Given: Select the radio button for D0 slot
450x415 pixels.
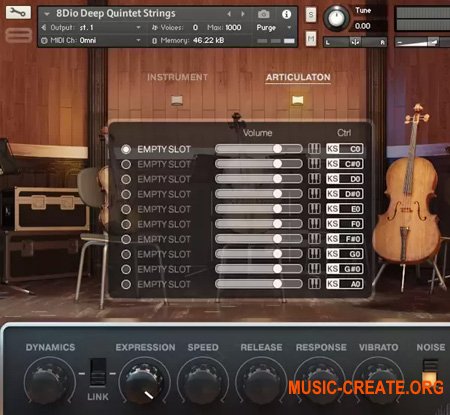Looking at the screenshot, I should 126,179.
